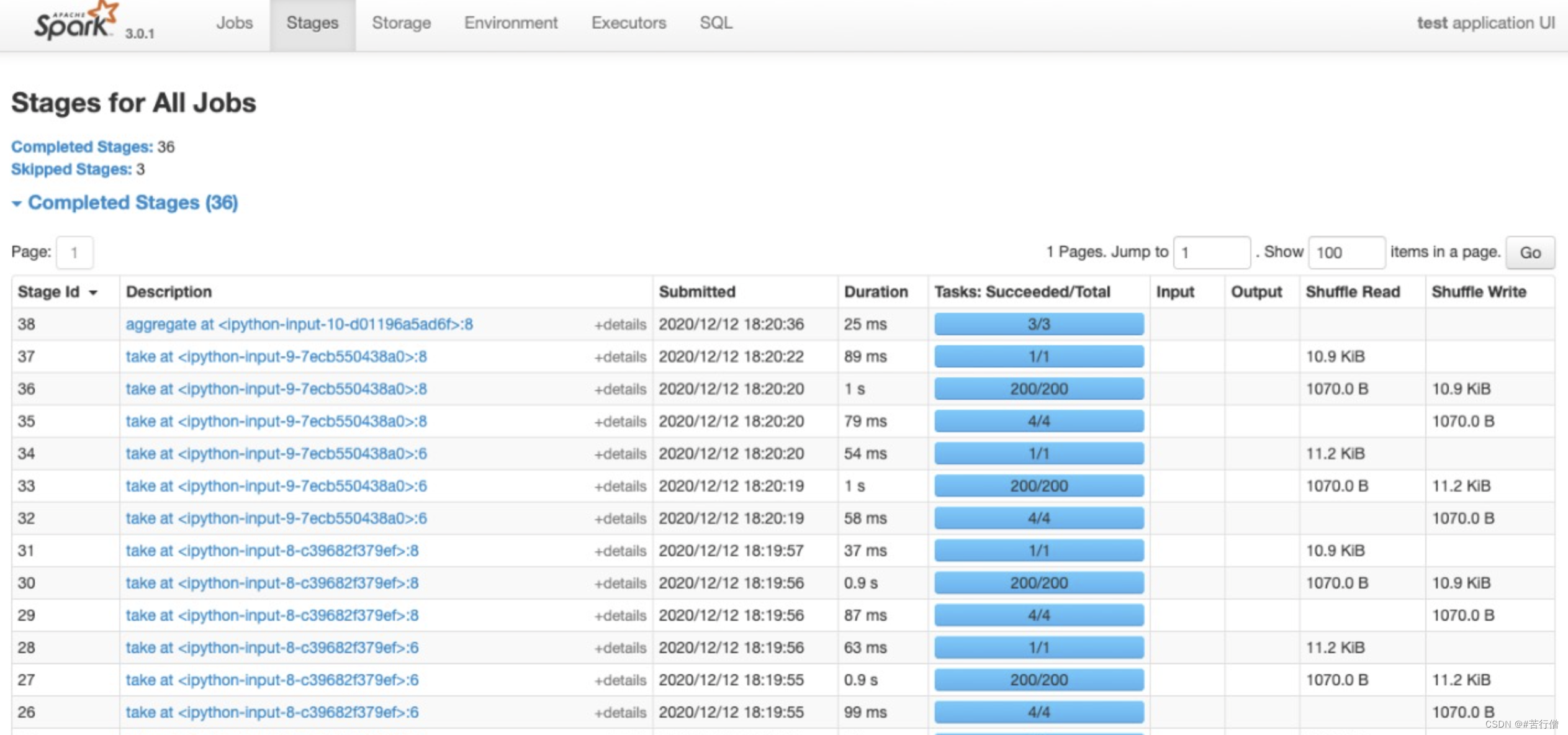This screenshot has height=735, width=1568.
Task: Collapse the Completed Stages (36) section
Action: [x=125, y=202]
